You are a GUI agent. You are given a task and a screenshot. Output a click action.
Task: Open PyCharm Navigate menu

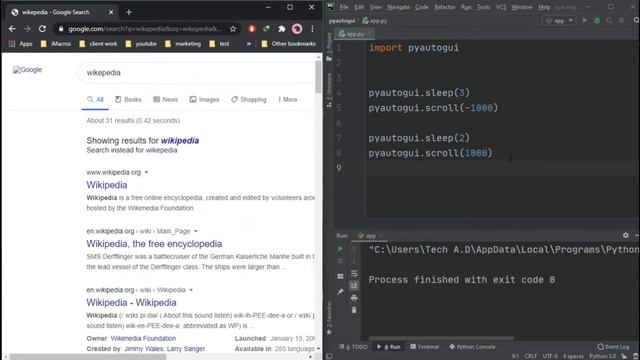398,7
